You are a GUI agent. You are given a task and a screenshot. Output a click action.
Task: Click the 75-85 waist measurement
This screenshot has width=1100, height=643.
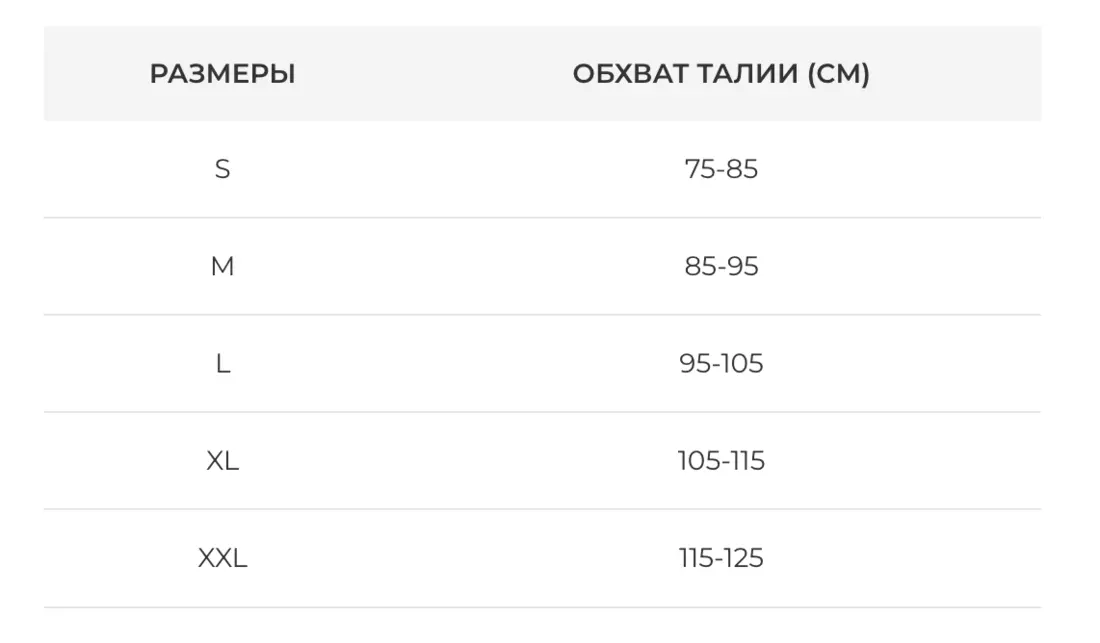[720, 169]
